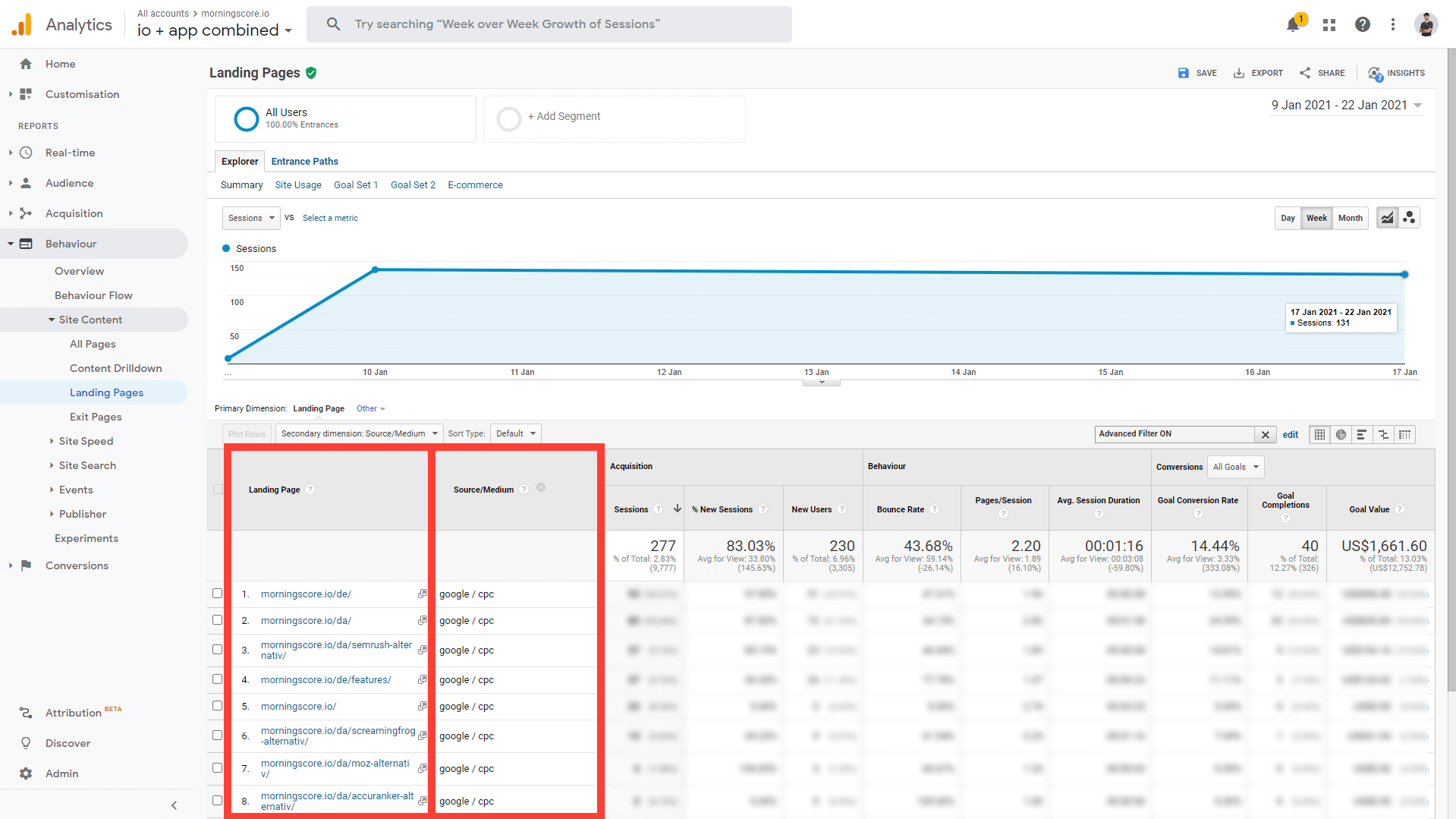Open the notifications bell
Image resolution: width=1456 pixels, height=819 pixels.
(1293, 24)
